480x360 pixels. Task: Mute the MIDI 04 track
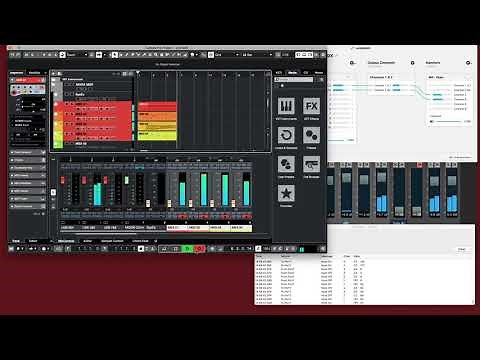pos(66,134)
